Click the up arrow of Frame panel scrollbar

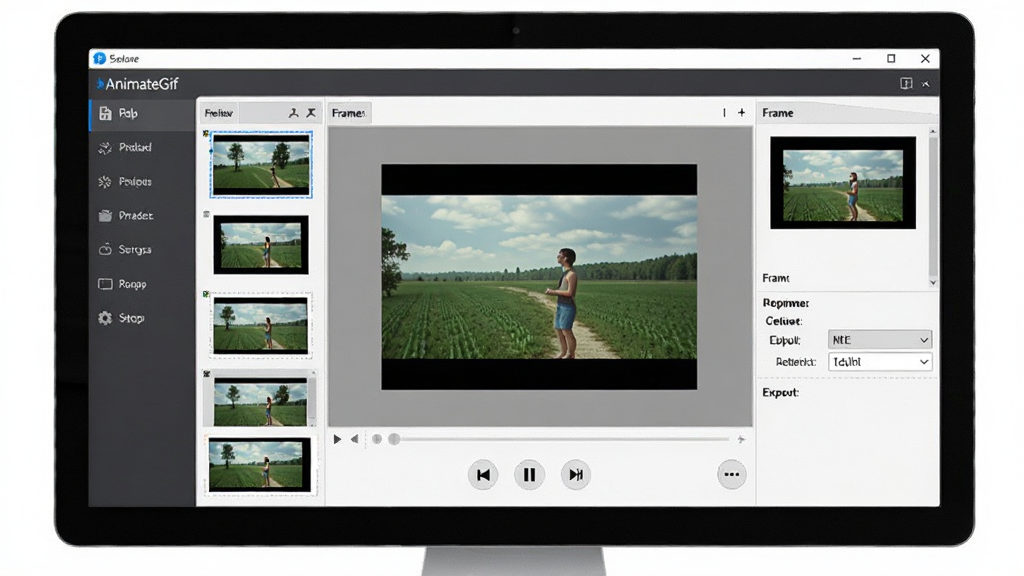point(933,132)
